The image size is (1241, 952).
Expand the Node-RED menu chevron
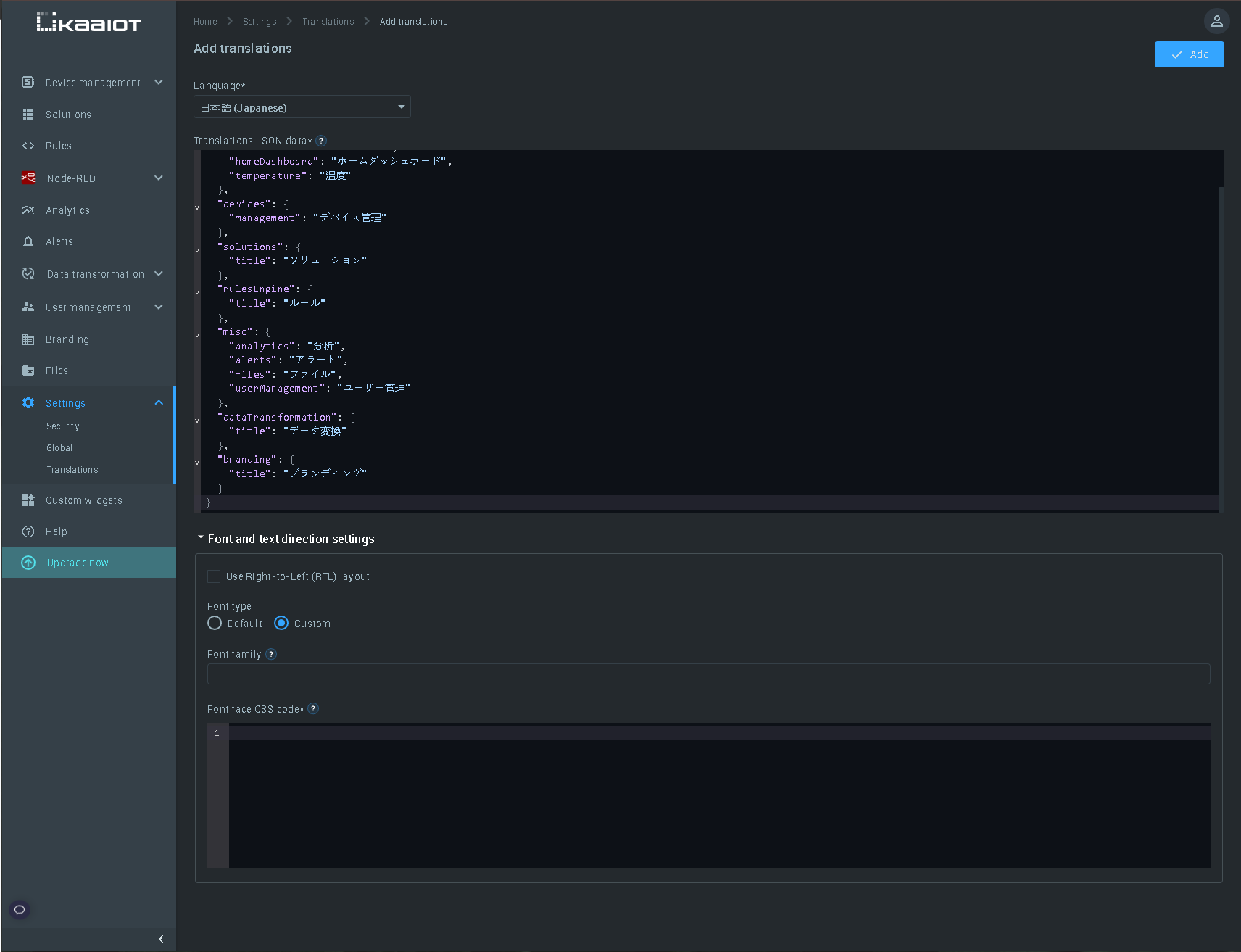pos(159,178)
